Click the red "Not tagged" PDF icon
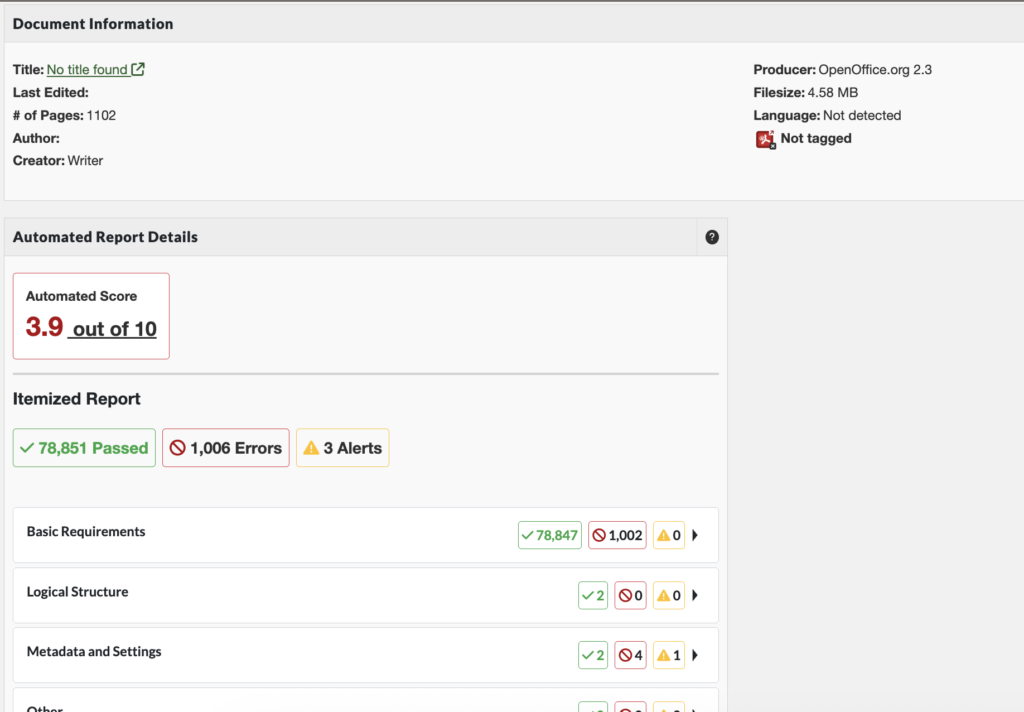1024x712 pixels. (x=764, y=139)
